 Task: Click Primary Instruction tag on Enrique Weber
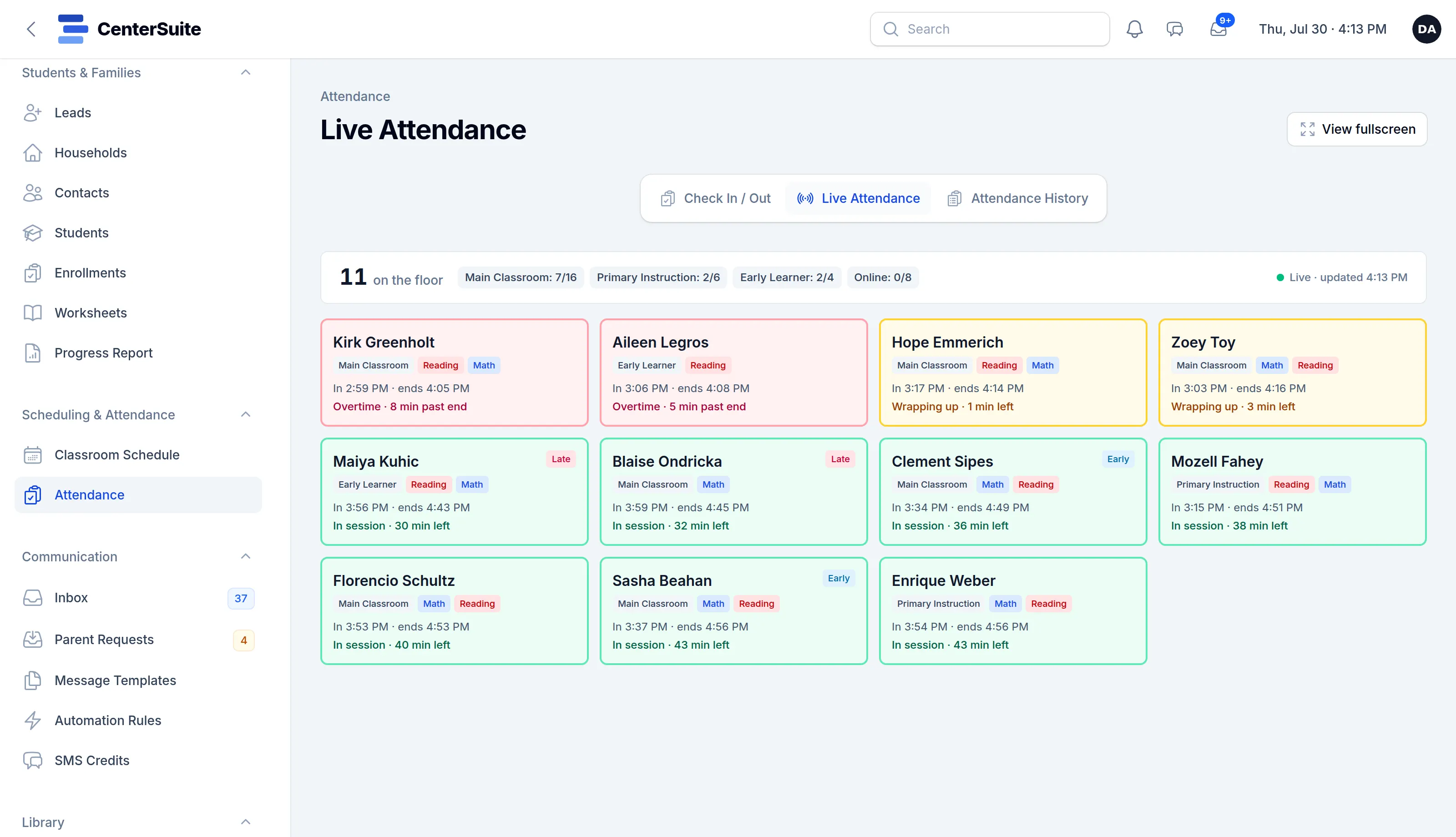(x=938, y=604)
